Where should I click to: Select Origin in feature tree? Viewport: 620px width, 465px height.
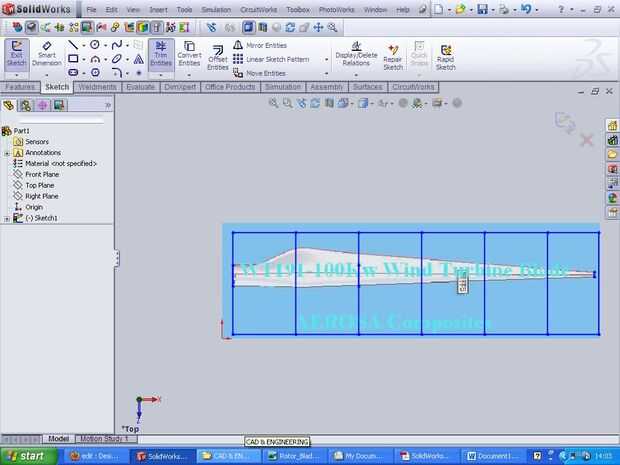(28, 207)
